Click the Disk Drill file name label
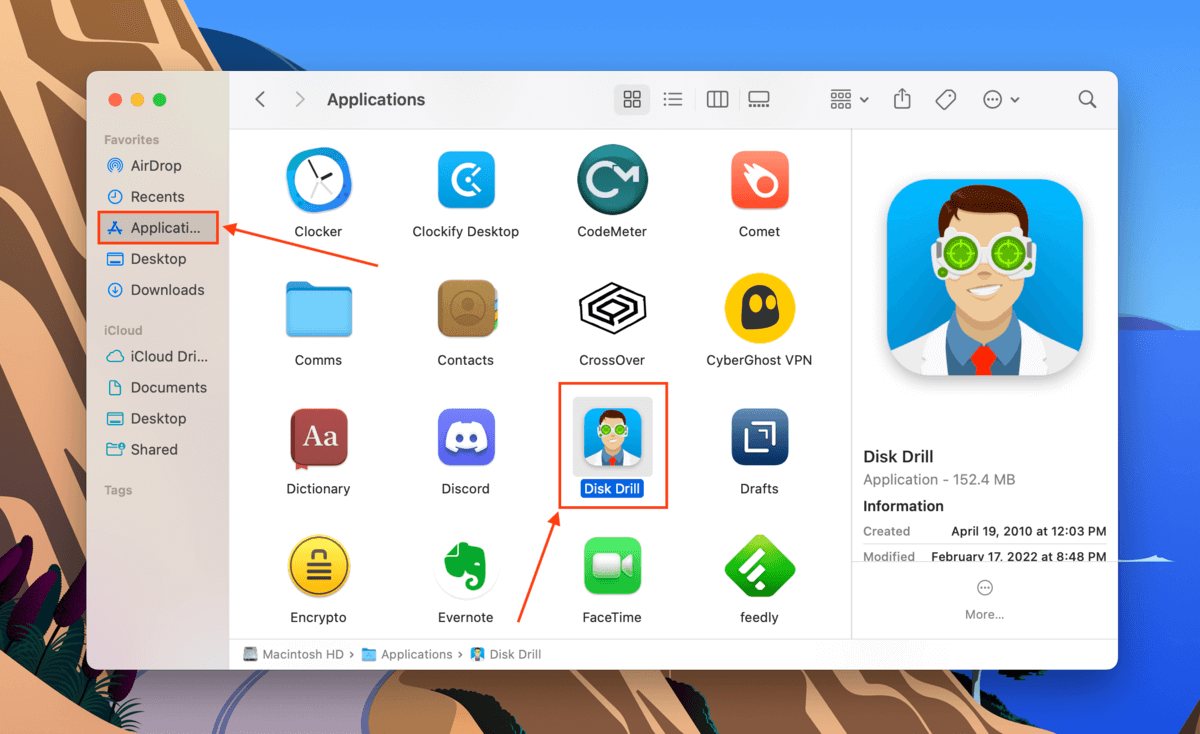 click(612, 489)
